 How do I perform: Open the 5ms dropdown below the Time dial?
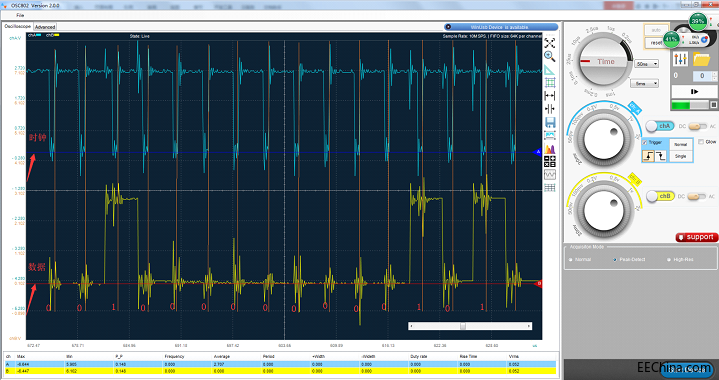(x=644, y=83)
